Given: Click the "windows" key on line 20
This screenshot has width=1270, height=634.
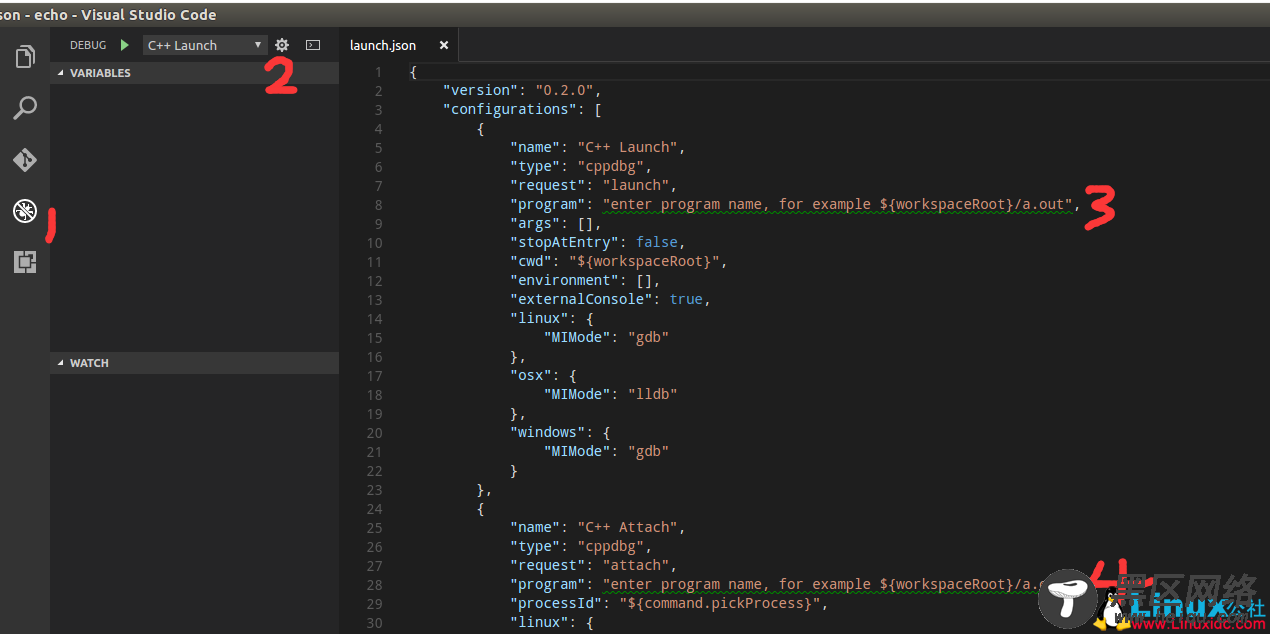Looking at the screenshot, I should tap(547, 432).
